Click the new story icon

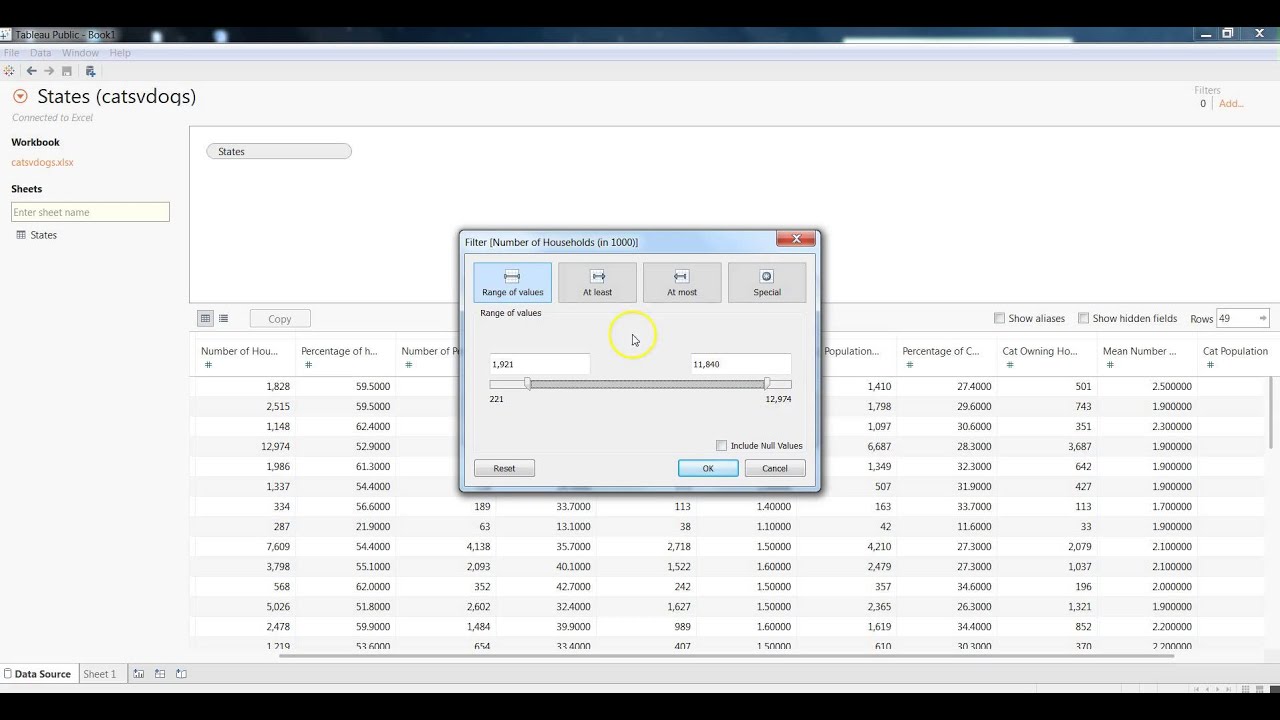[181, 674]
